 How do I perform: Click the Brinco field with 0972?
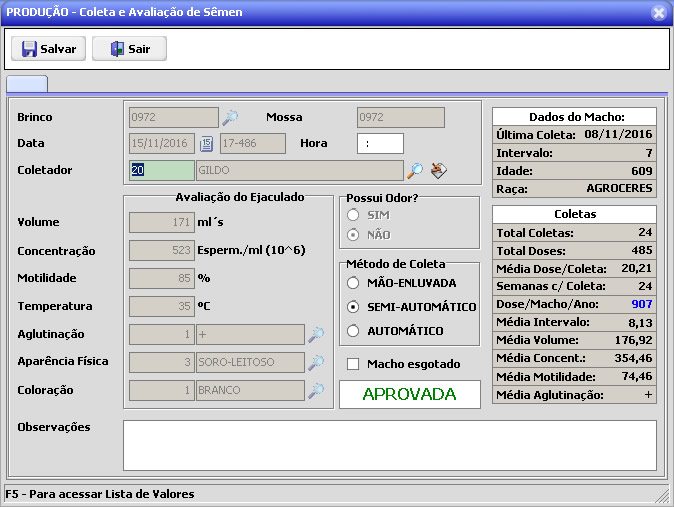point(174,117)
